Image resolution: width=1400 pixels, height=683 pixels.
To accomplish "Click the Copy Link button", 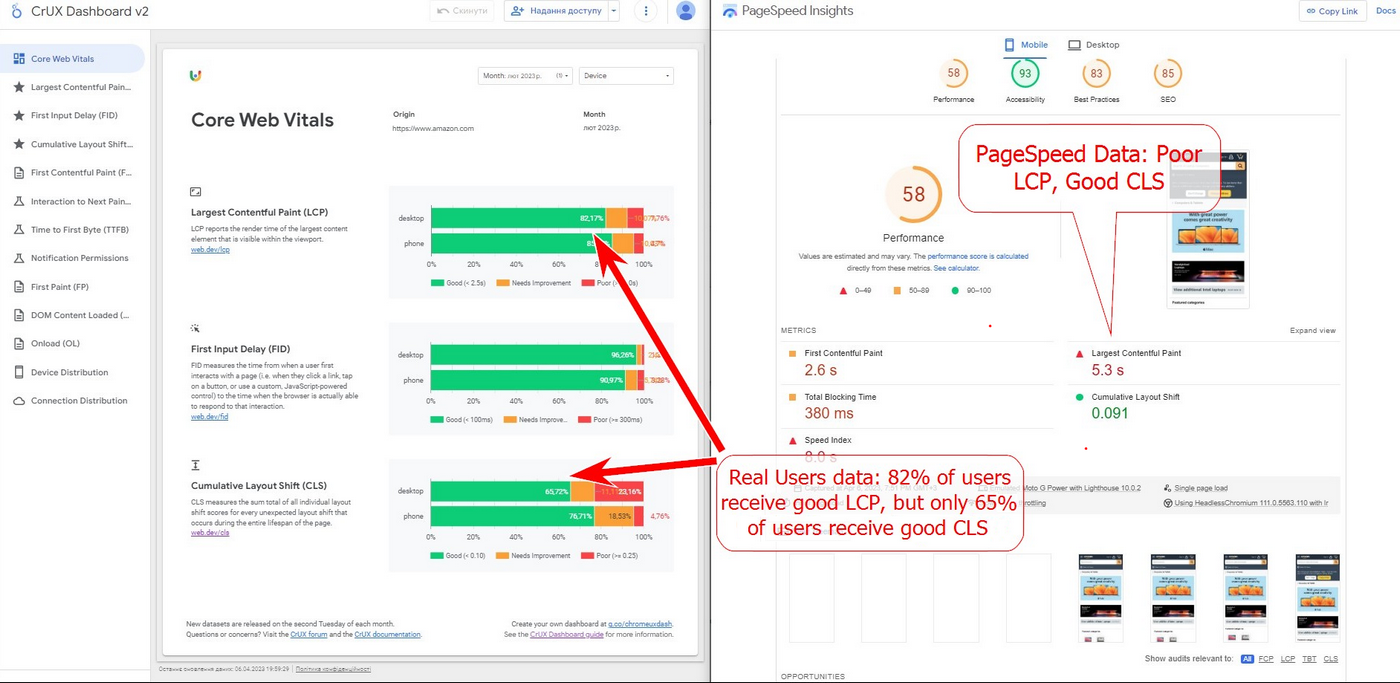I will tap(1332, 11).
